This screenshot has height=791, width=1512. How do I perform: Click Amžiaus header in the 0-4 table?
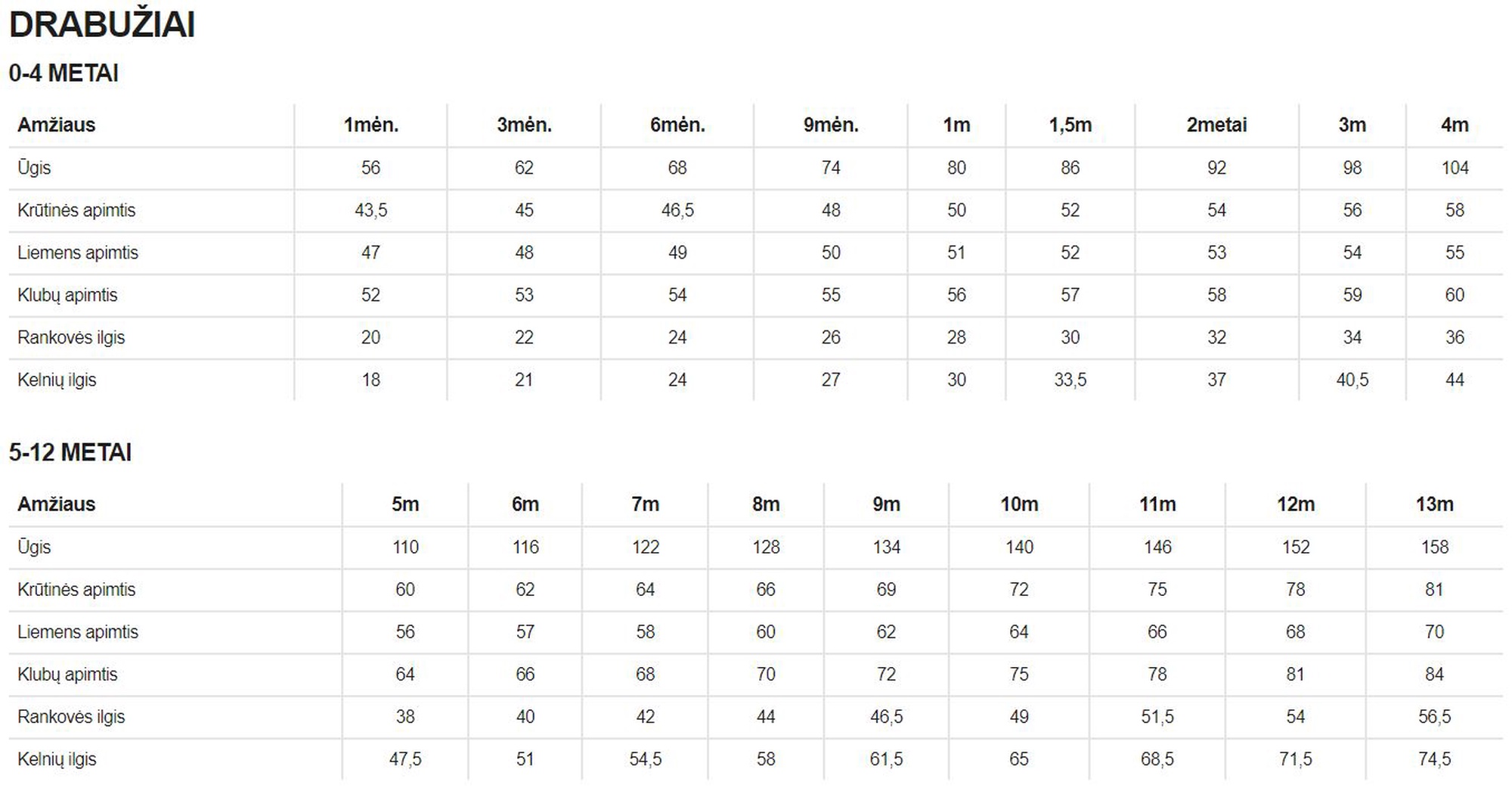(57, 125)
